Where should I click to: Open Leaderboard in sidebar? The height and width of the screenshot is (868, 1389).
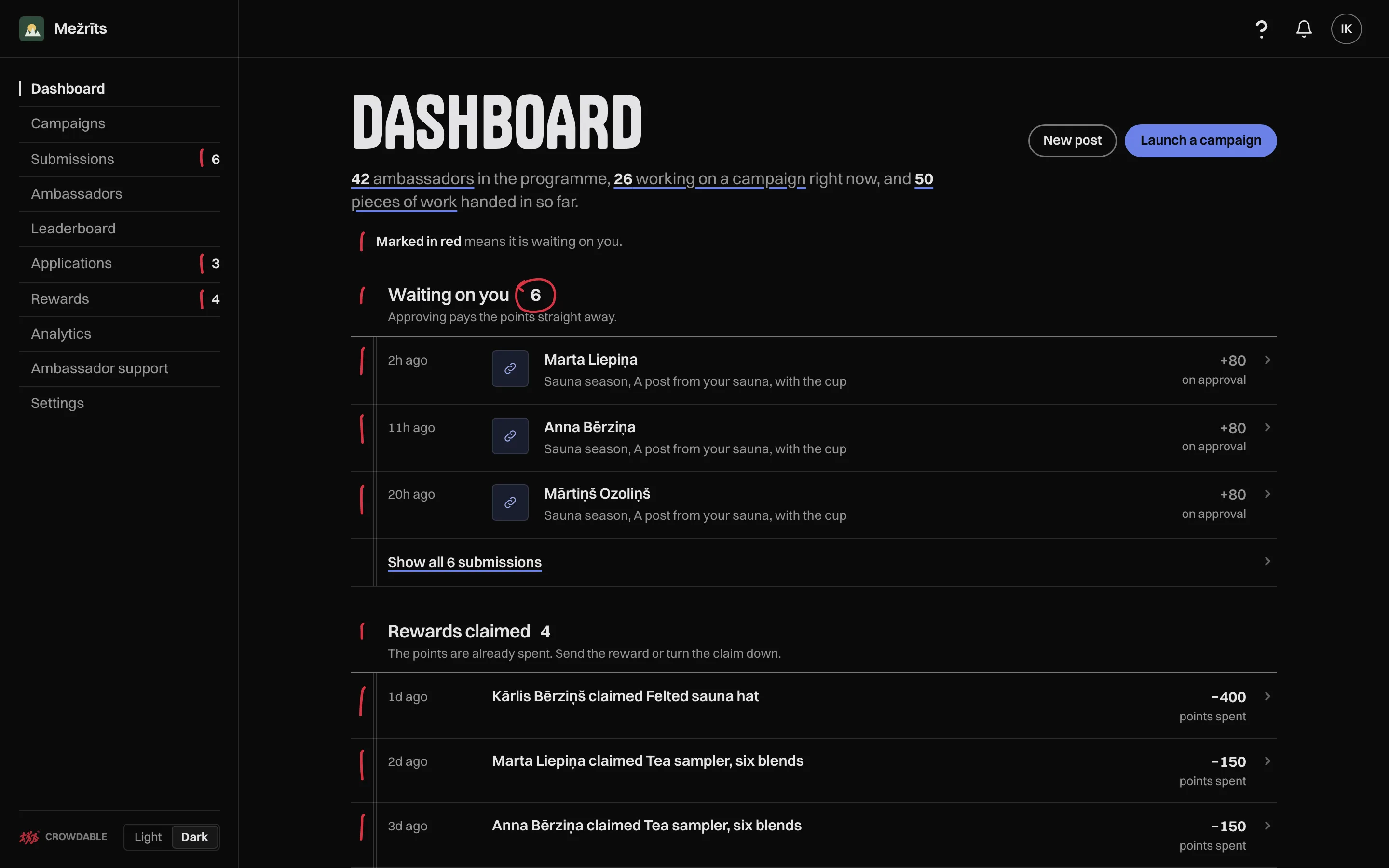pyautogui.click(x=120, y=229)
